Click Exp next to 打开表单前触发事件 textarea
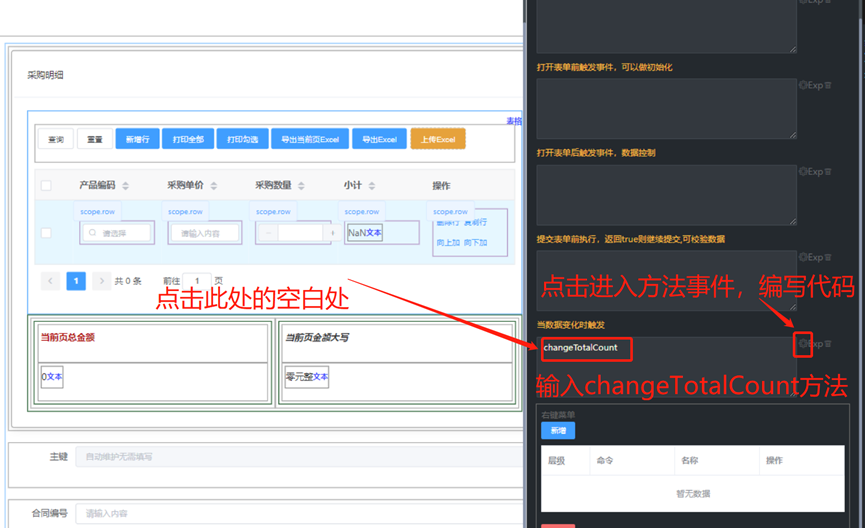Screen dimensions: 865x528 point(815,85)
